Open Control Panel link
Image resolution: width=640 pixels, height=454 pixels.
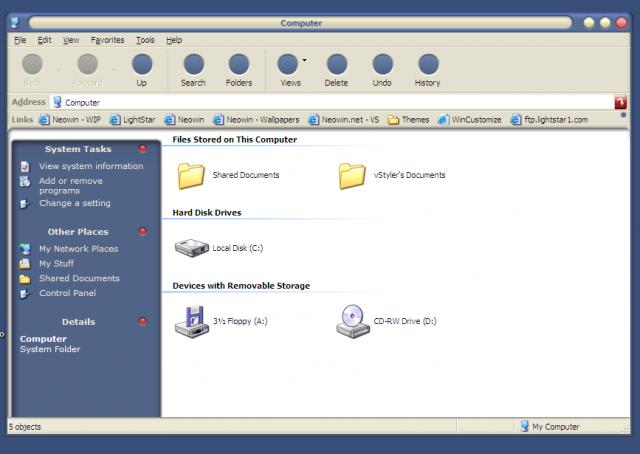tap(67, 293)
